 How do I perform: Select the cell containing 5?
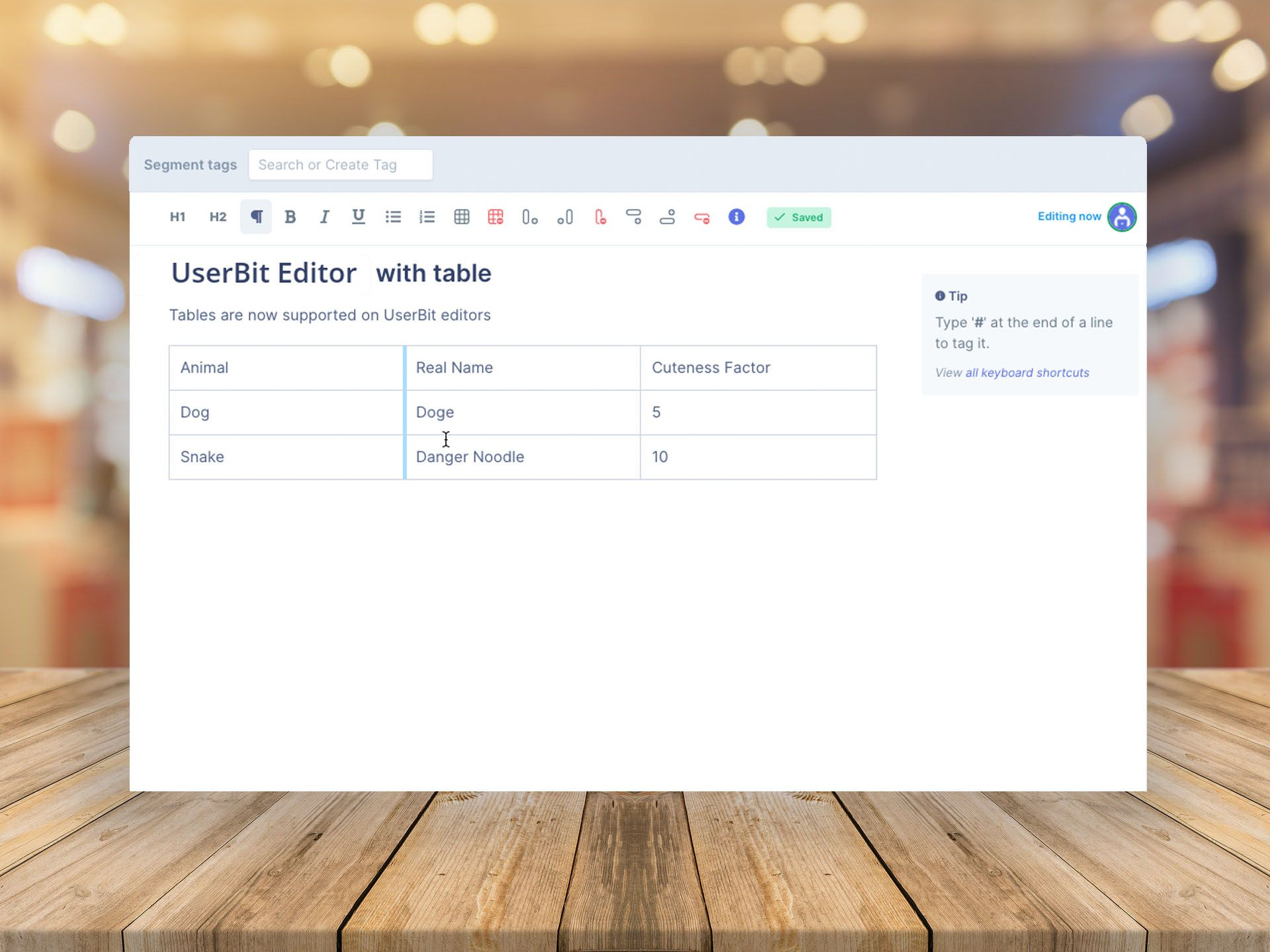758,413
